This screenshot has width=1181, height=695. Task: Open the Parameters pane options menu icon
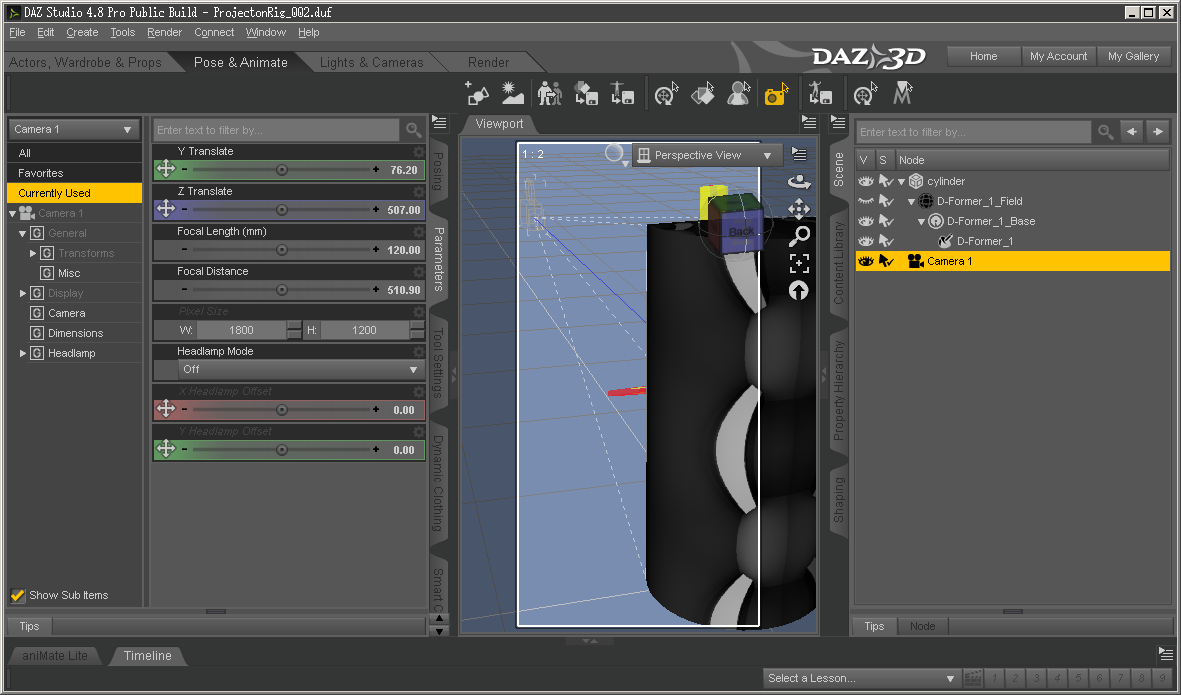click(x=440, y=123)
